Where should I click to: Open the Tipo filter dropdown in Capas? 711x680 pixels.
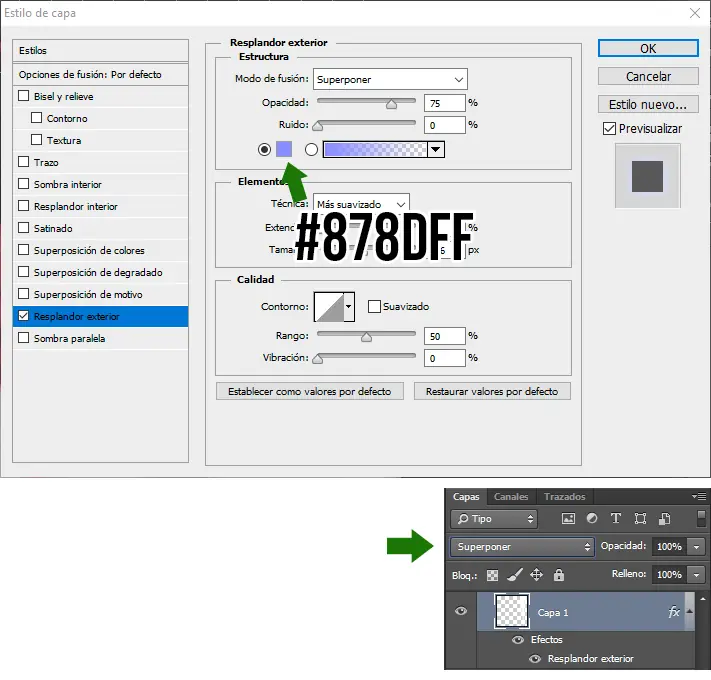click(494, 519)
